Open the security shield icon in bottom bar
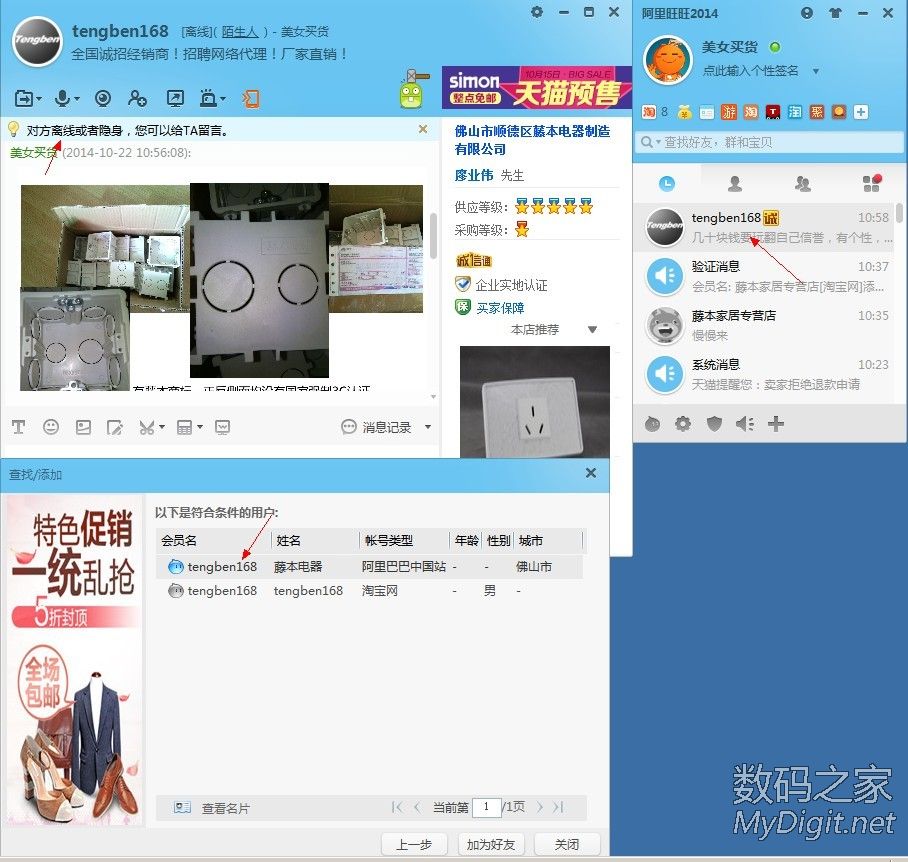The image size is (908, 862). (715, 424)
